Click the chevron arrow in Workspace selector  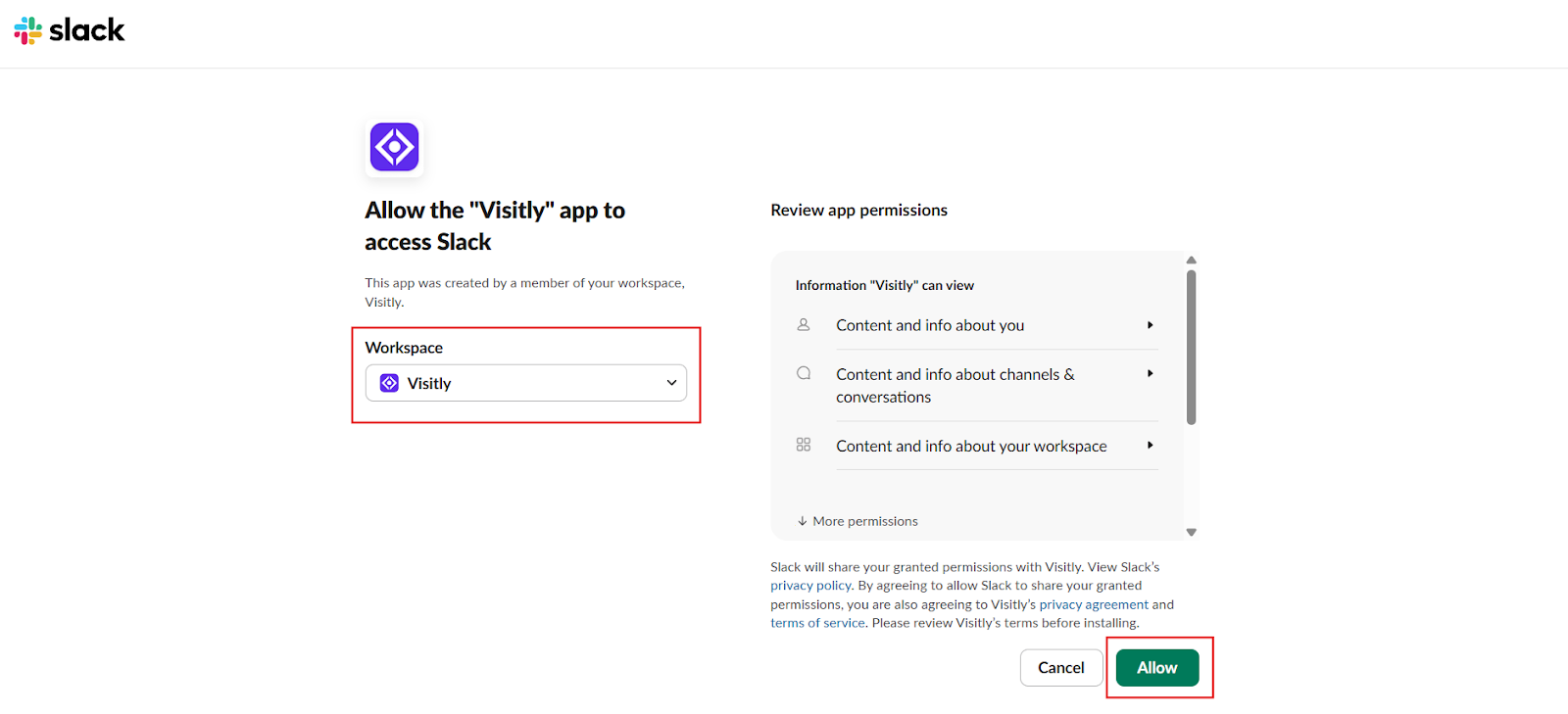[x=671, y=383]
